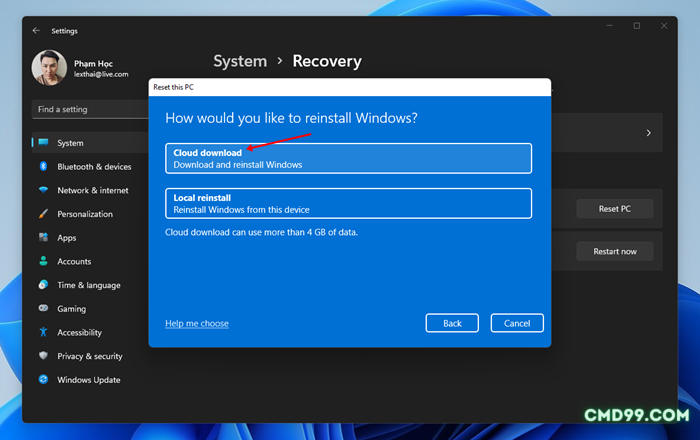This screenshot has height=440, width=700.
Task: Open Personalization settings label
Action: click(x=85, y=214)
